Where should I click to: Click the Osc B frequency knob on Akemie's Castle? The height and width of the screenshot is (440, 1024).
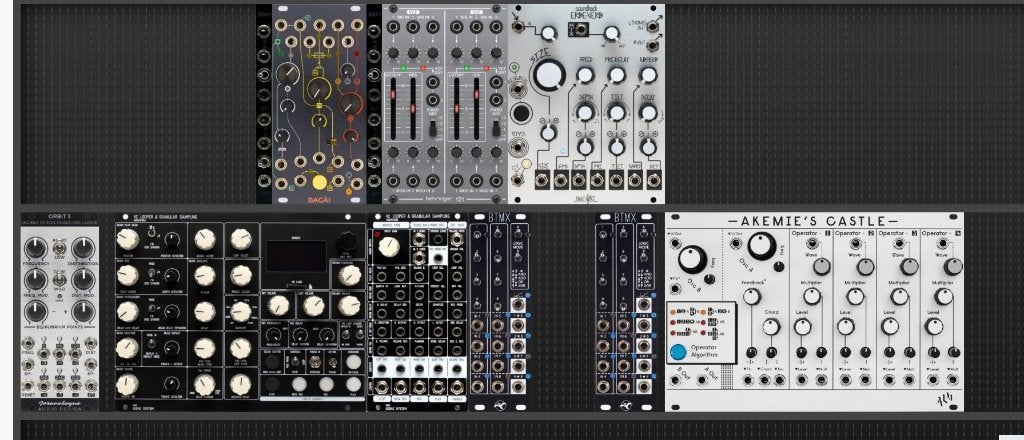point(692,259)
